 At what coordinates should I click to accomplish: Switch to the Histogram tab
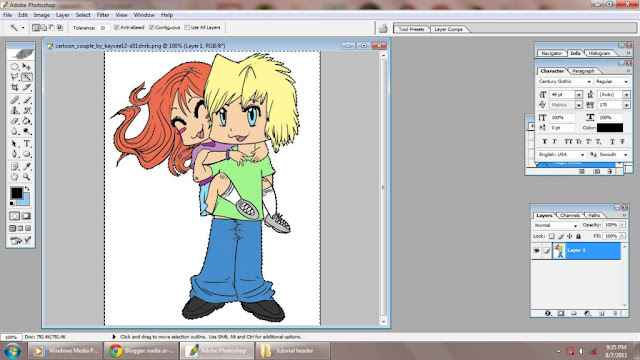tap(599, 53)
